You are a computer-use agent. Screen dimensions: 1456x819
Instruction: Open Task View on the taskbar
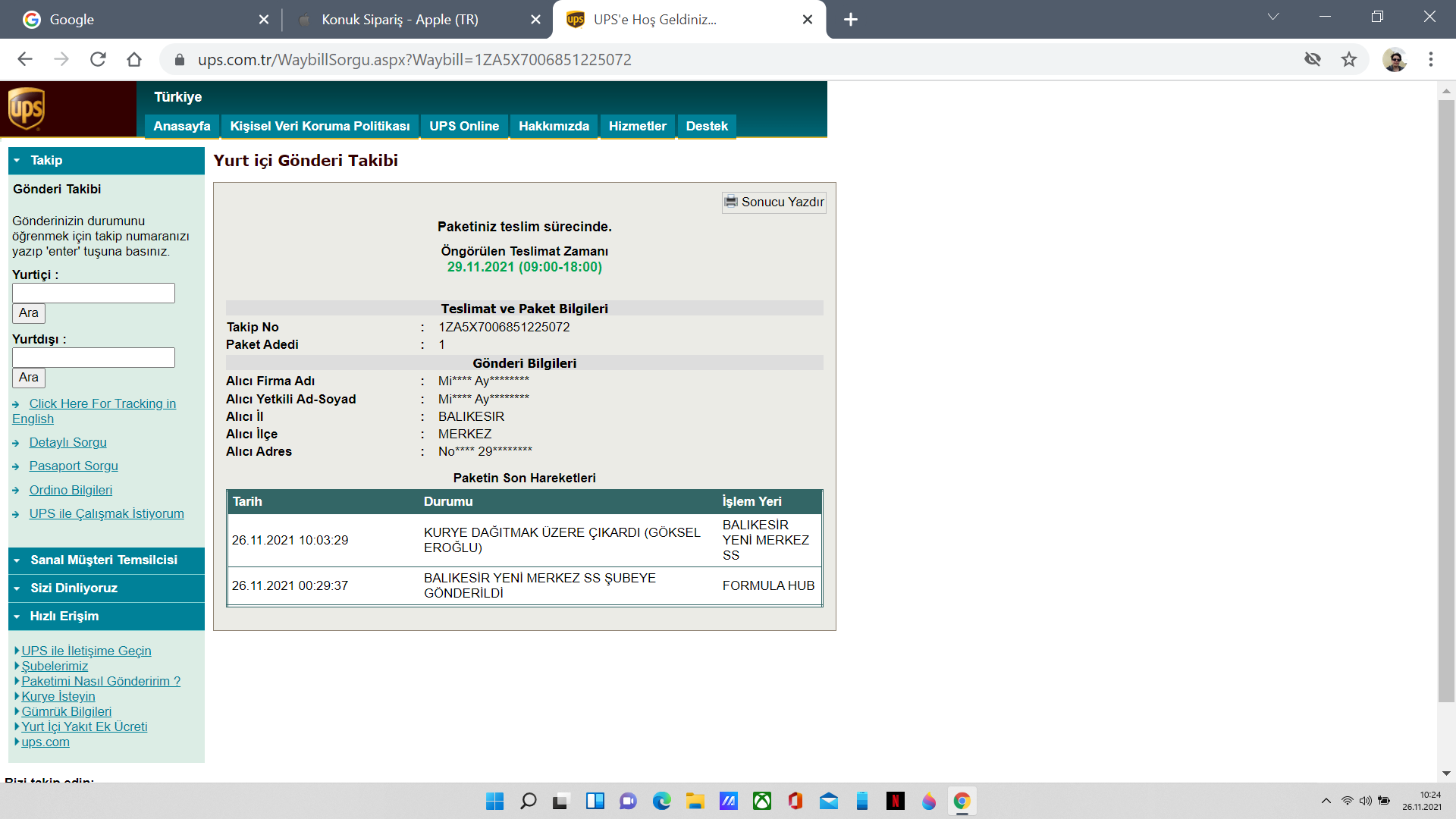(561, 802)
